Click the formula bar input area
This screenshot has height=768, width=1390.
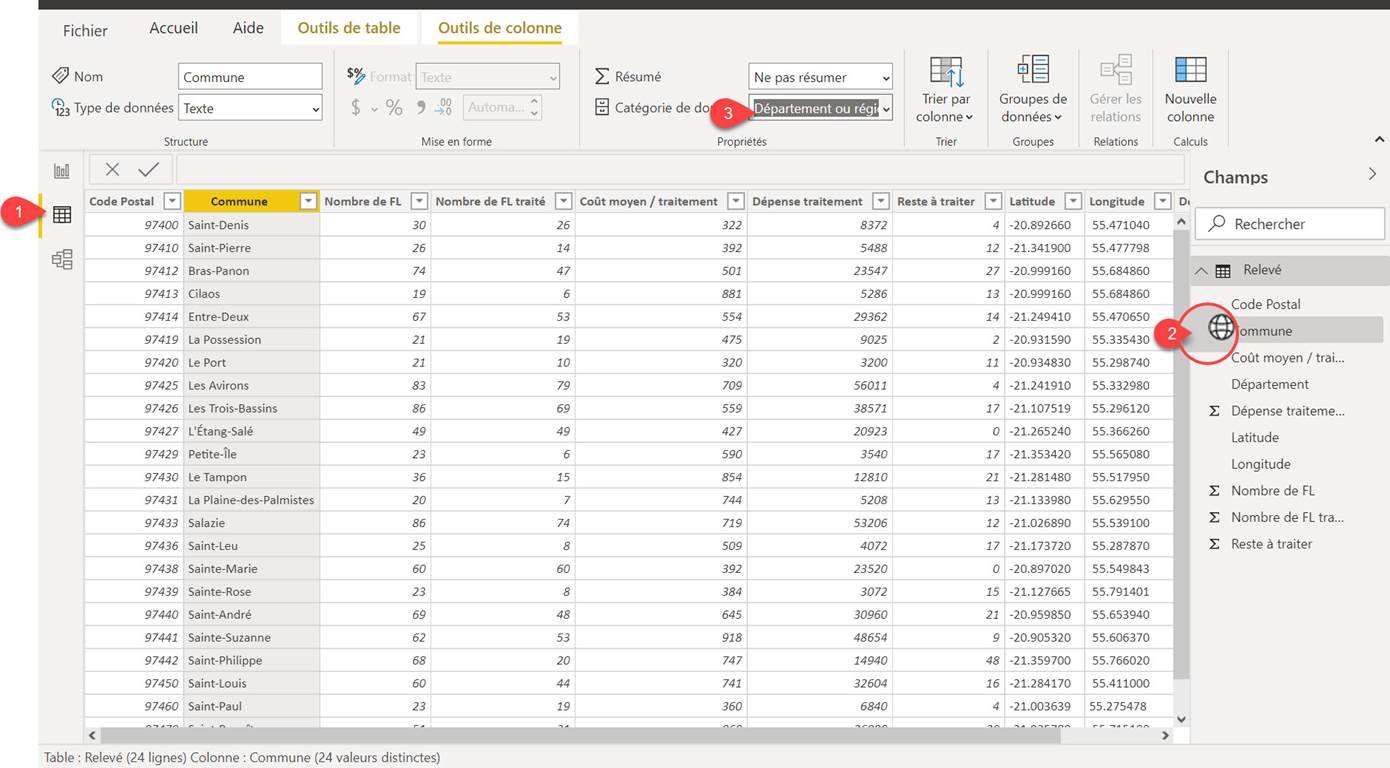pos(680,170)
